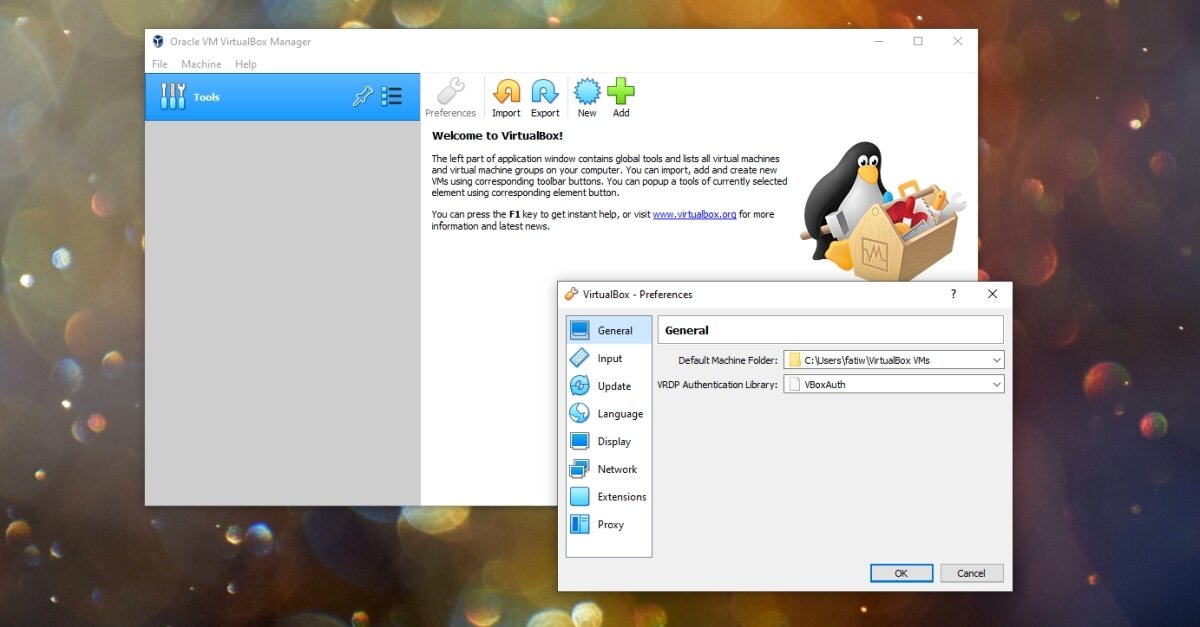
Task: Expand the Default Machine Folder dropdown
Action: point(996,360)
